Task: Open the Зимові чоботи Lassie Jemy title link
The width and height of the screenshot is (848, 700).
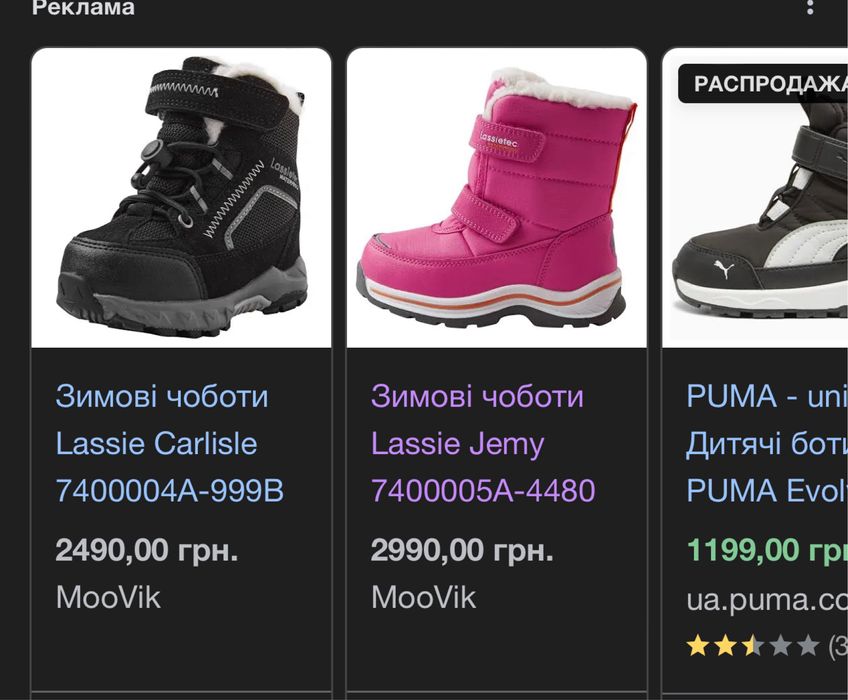Action: click(482, 443)
